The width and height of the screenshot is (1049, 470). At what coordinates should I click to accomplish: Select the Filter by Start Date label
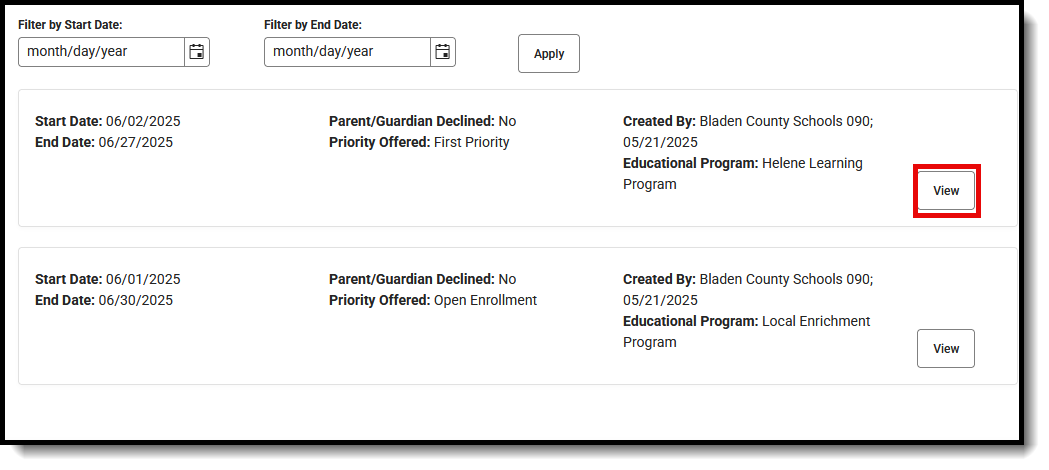click(70, 24)
